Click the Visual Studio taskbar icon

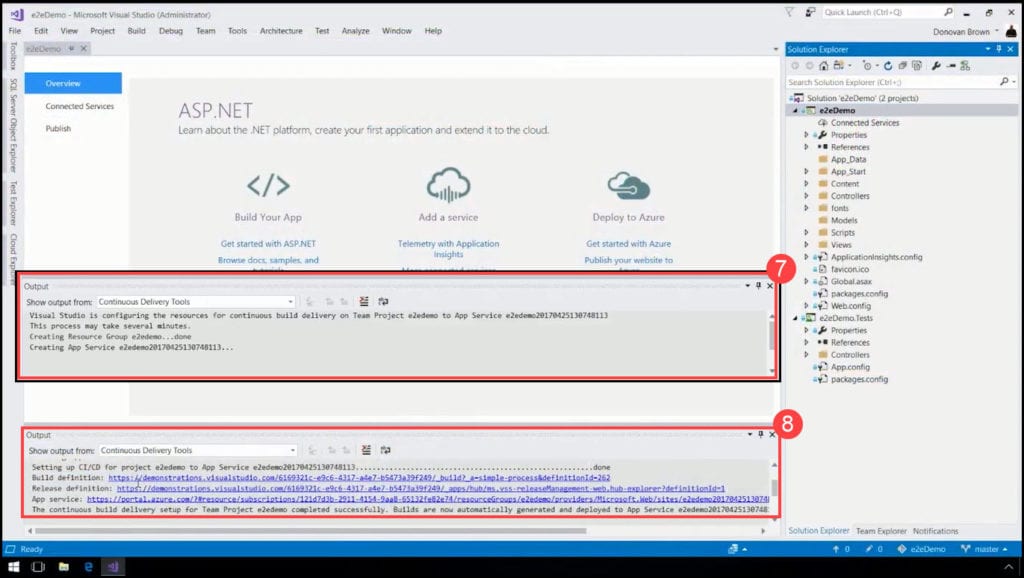tap(112, 567)
